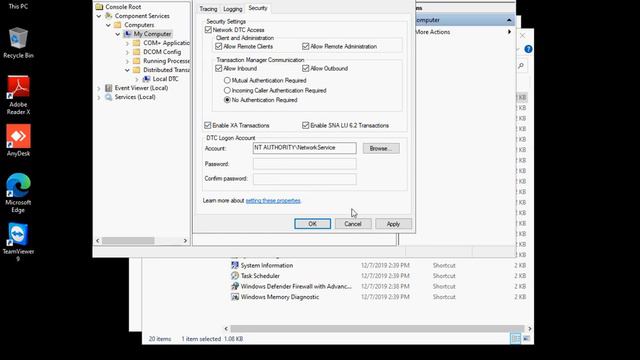Select the Running Processes folder
The height and width of the screenshot is (360, 640).
pos(162,61)
